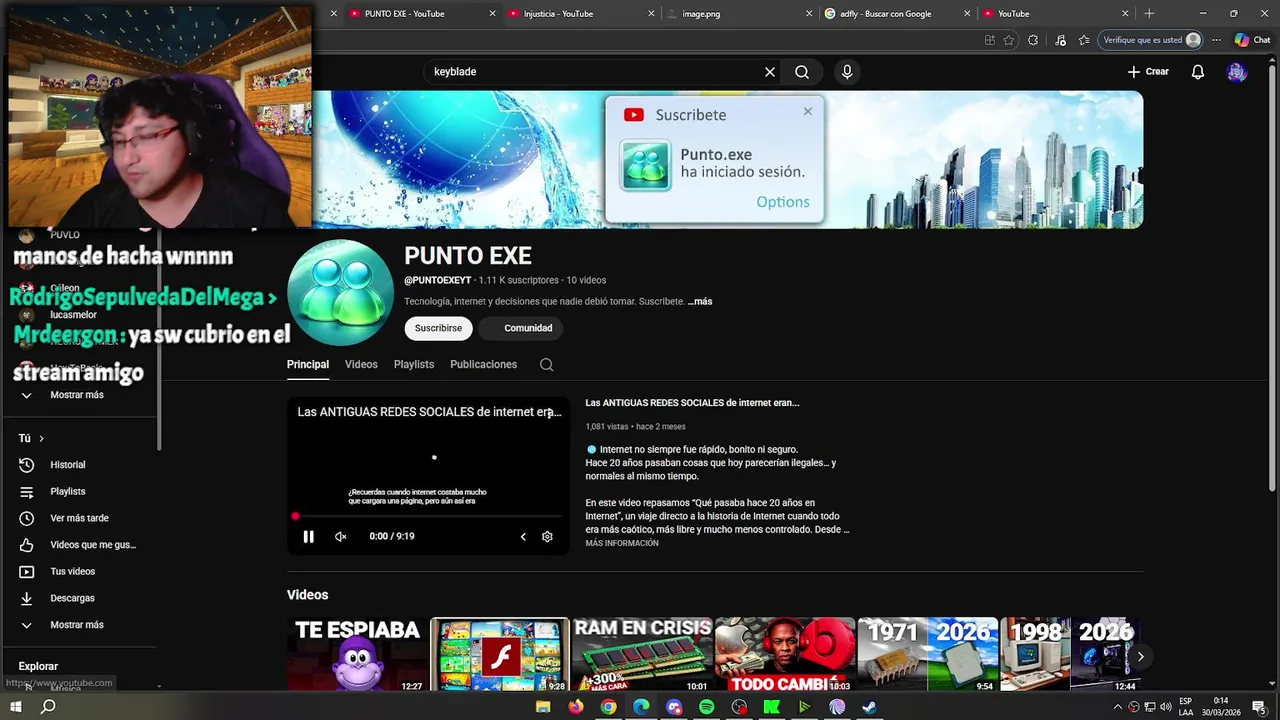
Task: Open the 1971 2026 video thumbnail
Action: pos(928,655)
